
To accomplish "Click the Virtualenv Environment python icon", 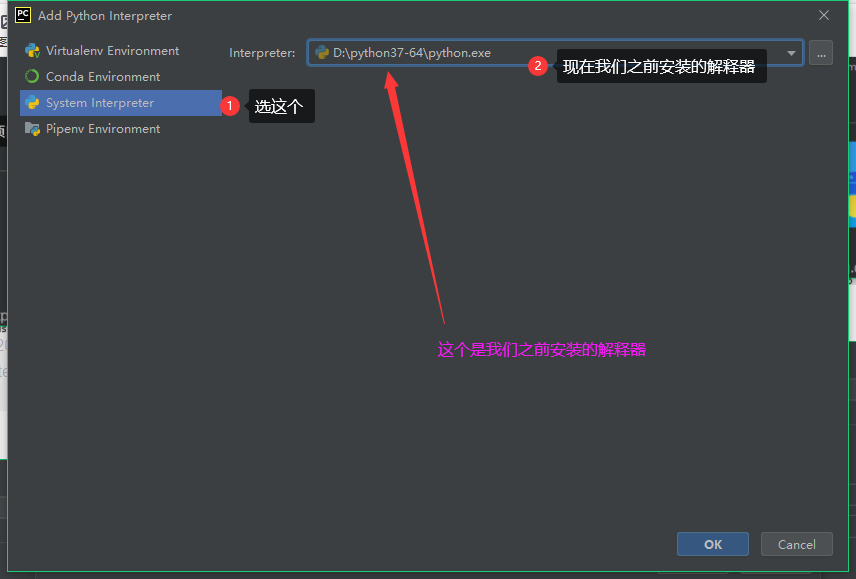I will [32, 51].
